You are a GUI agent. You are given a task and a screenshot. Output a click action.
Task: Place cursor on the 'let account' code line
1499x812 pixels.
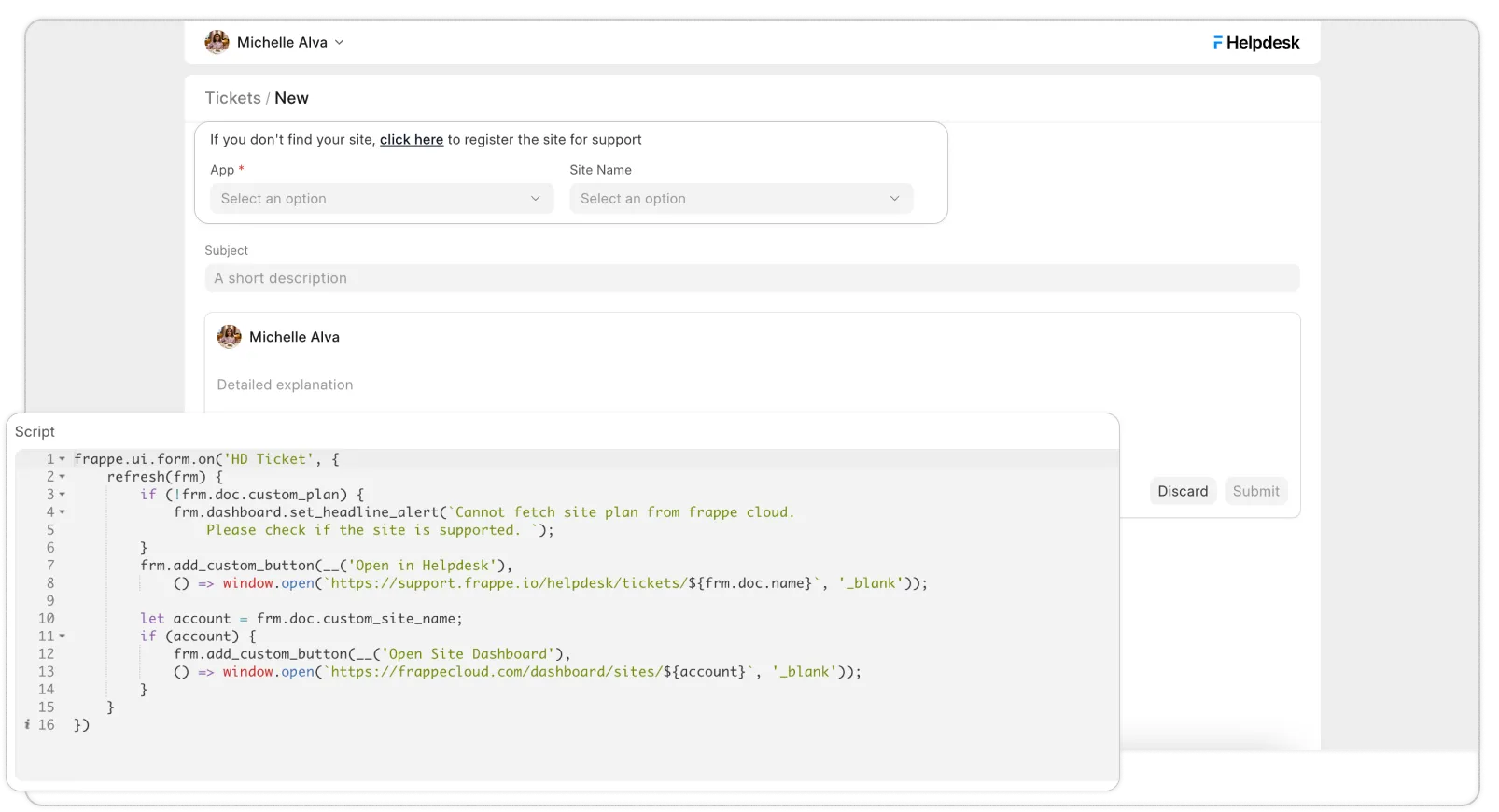click(301, 619)
